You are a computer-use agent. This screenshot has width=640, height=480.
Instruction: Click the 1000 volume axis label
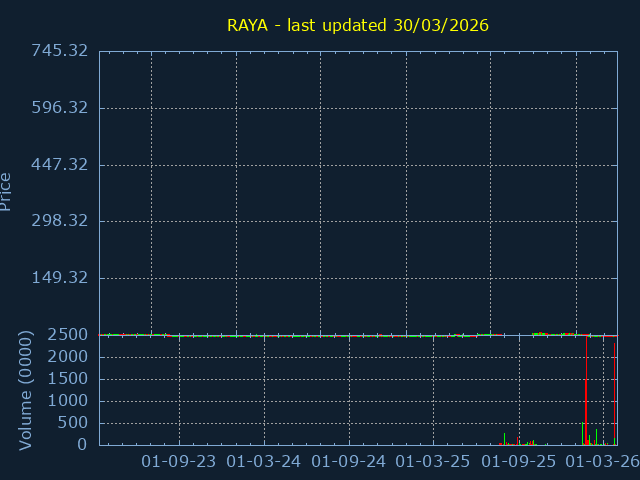pyautogui.click(x=67, y=401)
